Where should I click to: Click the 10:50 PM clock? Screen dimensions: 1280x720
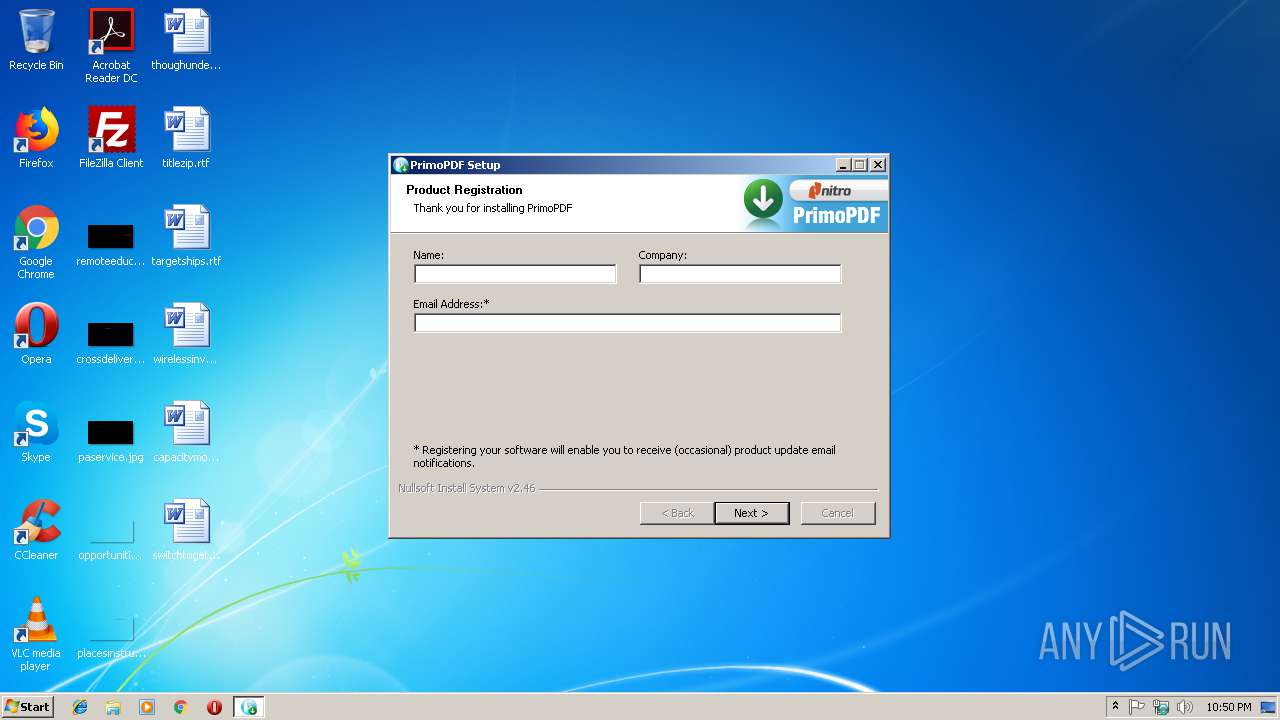tap(1229, 707)
